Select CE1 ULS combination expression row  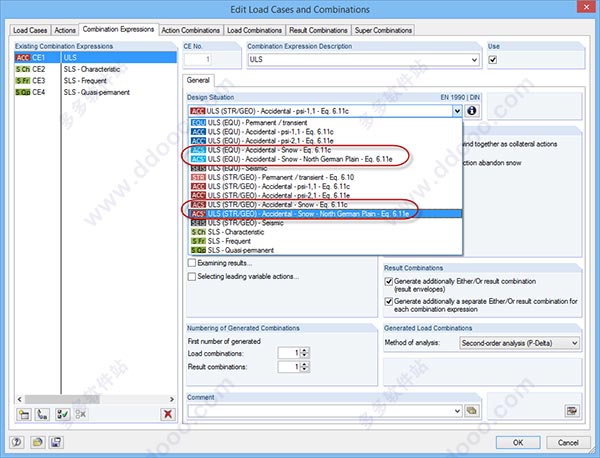point(96,58)
